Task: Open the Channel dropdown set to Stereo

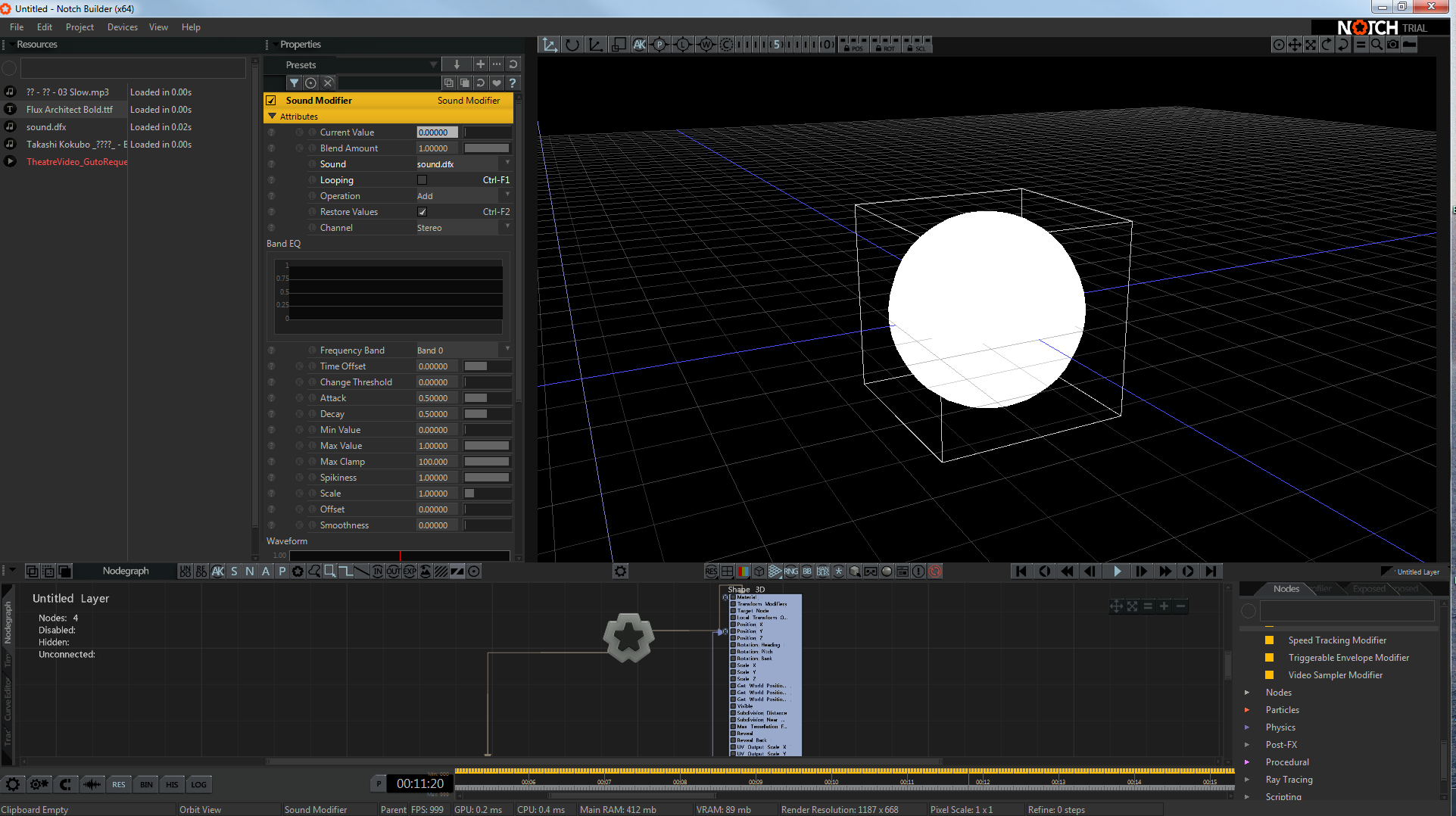Action: click(x=463, y=228)
